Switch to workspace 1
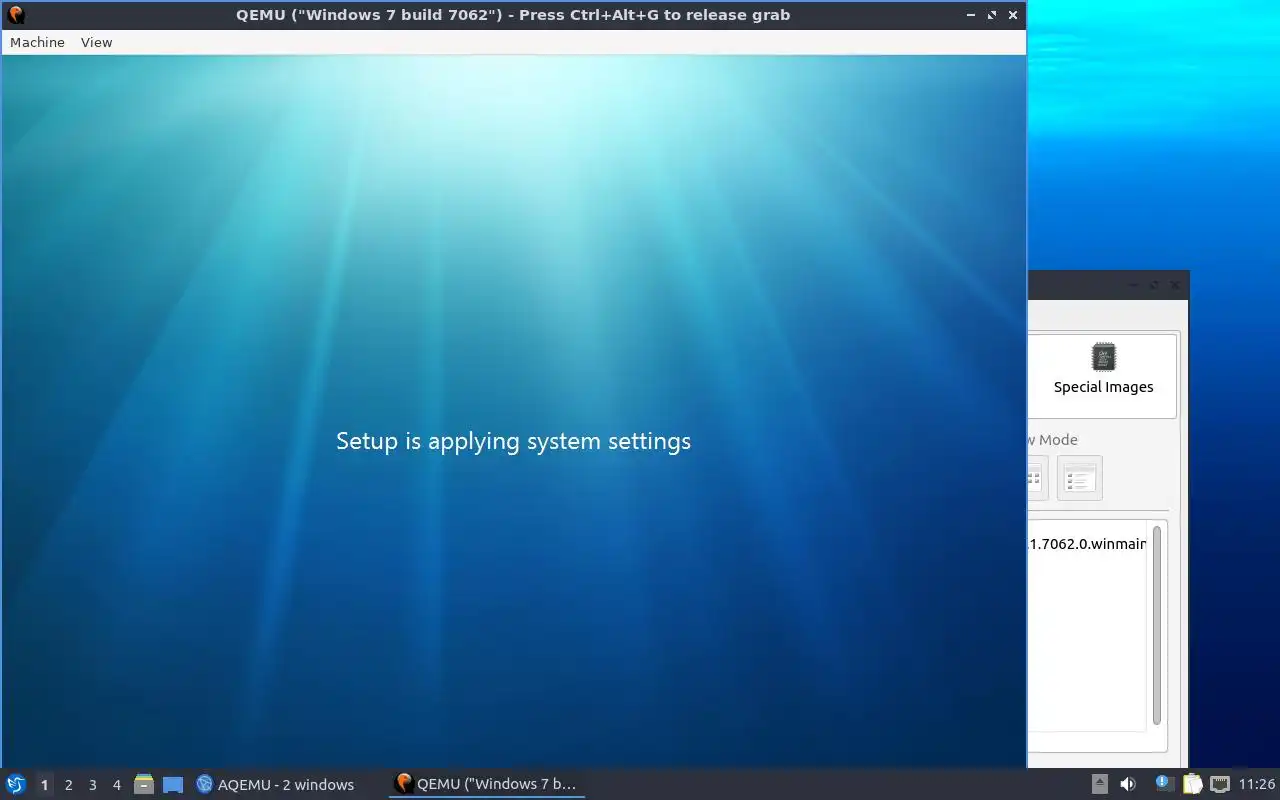The height and width of the screenshot is (800, 1280). 44,785
